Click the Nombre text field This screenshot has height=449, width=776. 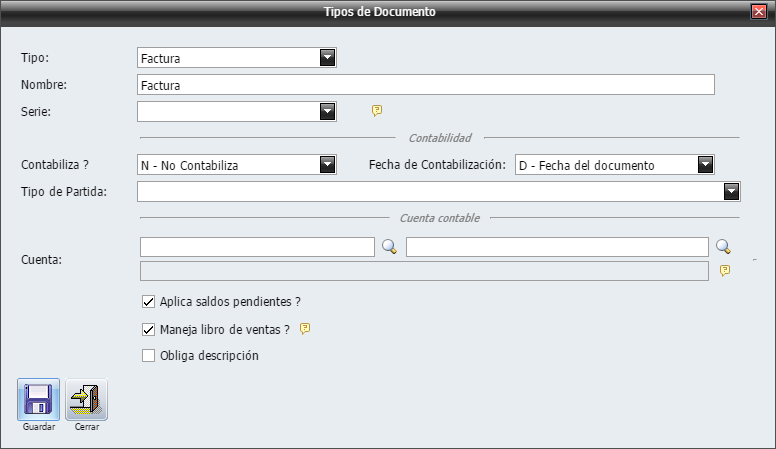pos(426,85)
